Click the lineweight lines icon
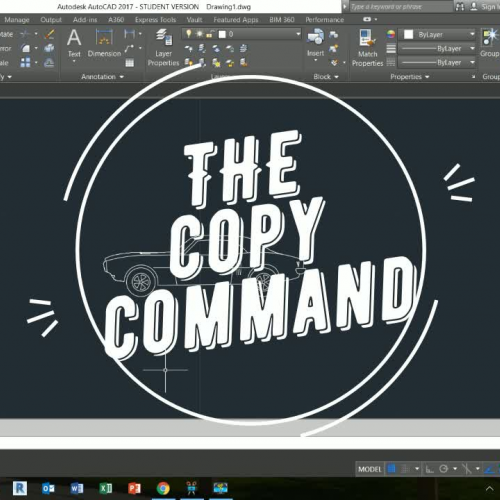Screen dimensions: 500x500 click(x=391, y=49)
